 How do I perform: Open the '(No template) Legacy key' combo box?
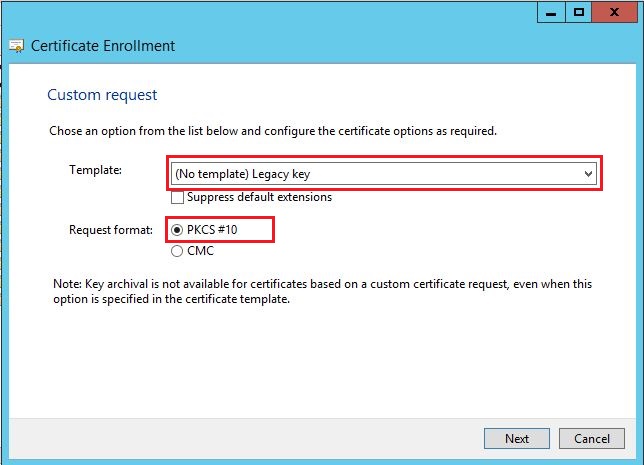click(380, 175)
